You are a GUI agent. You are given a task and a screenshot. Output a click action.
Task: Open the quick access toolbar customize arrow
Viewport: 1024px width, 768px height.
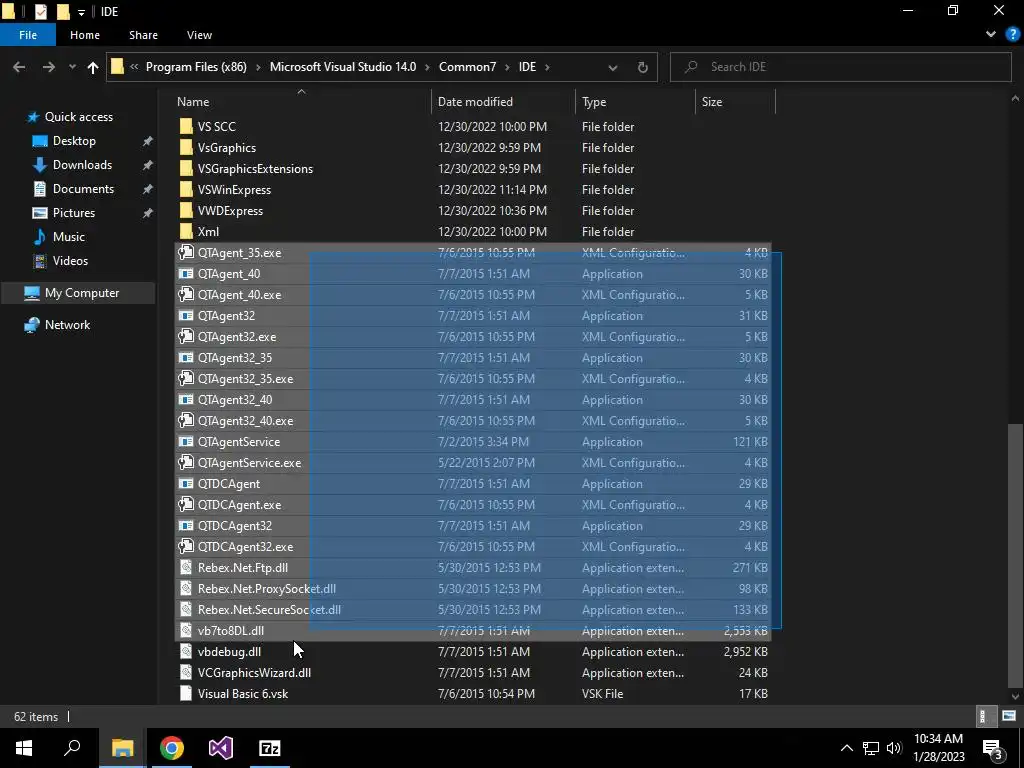(x=81, y=12)
